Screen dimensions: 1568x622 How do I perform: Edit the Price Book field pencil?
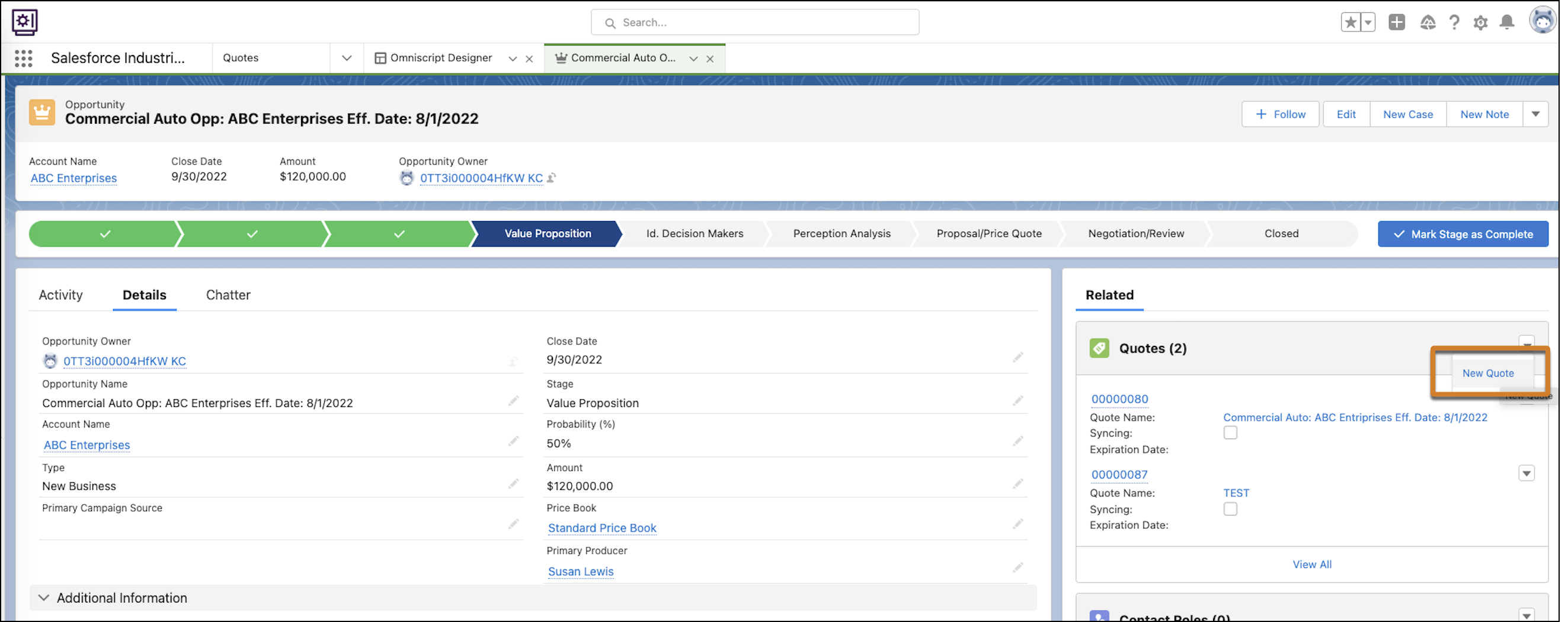click(1017, 524)
